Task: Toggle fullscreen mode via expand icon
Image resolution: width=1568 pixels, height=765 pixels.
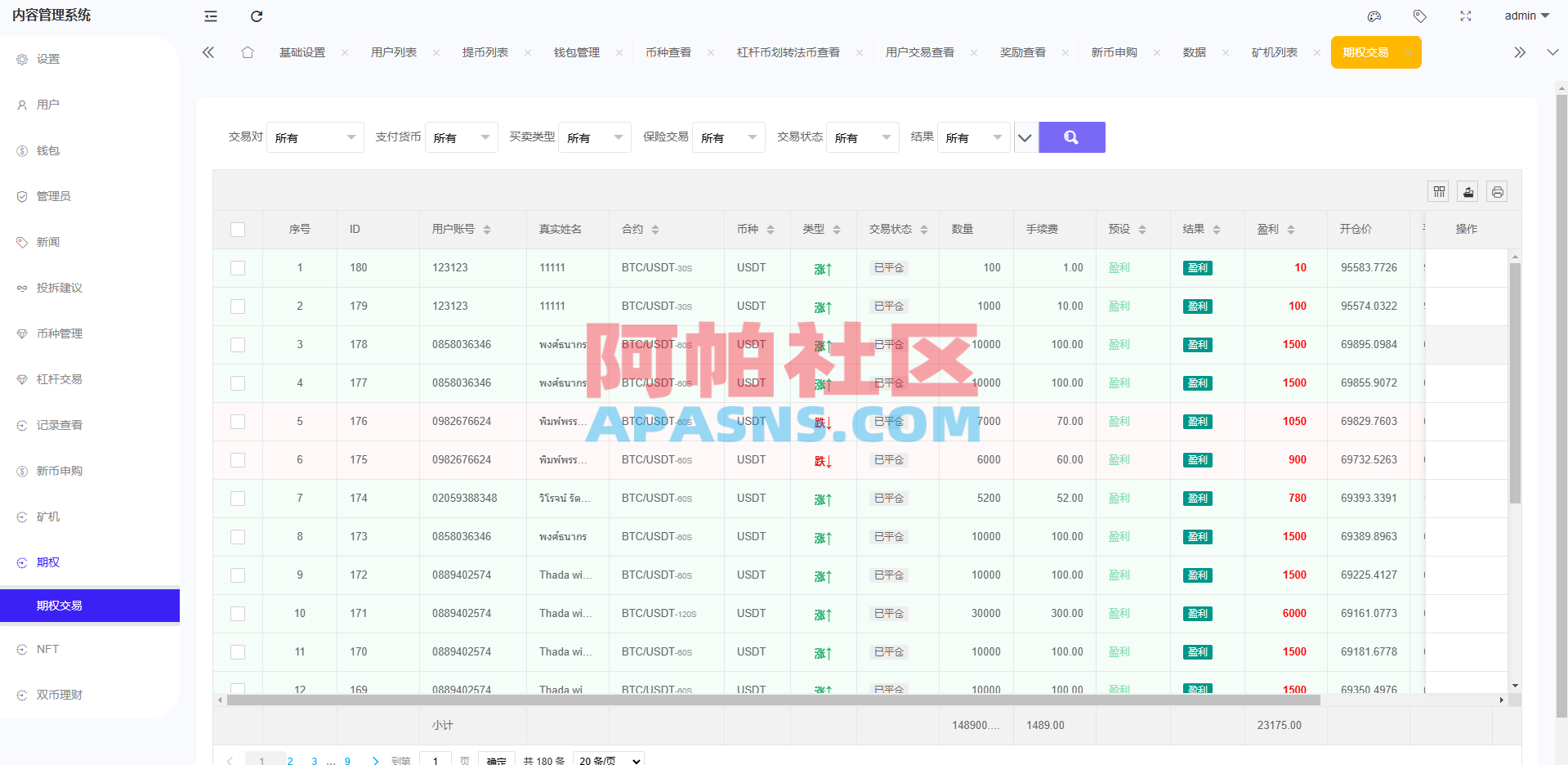Action: point(1465,16)
